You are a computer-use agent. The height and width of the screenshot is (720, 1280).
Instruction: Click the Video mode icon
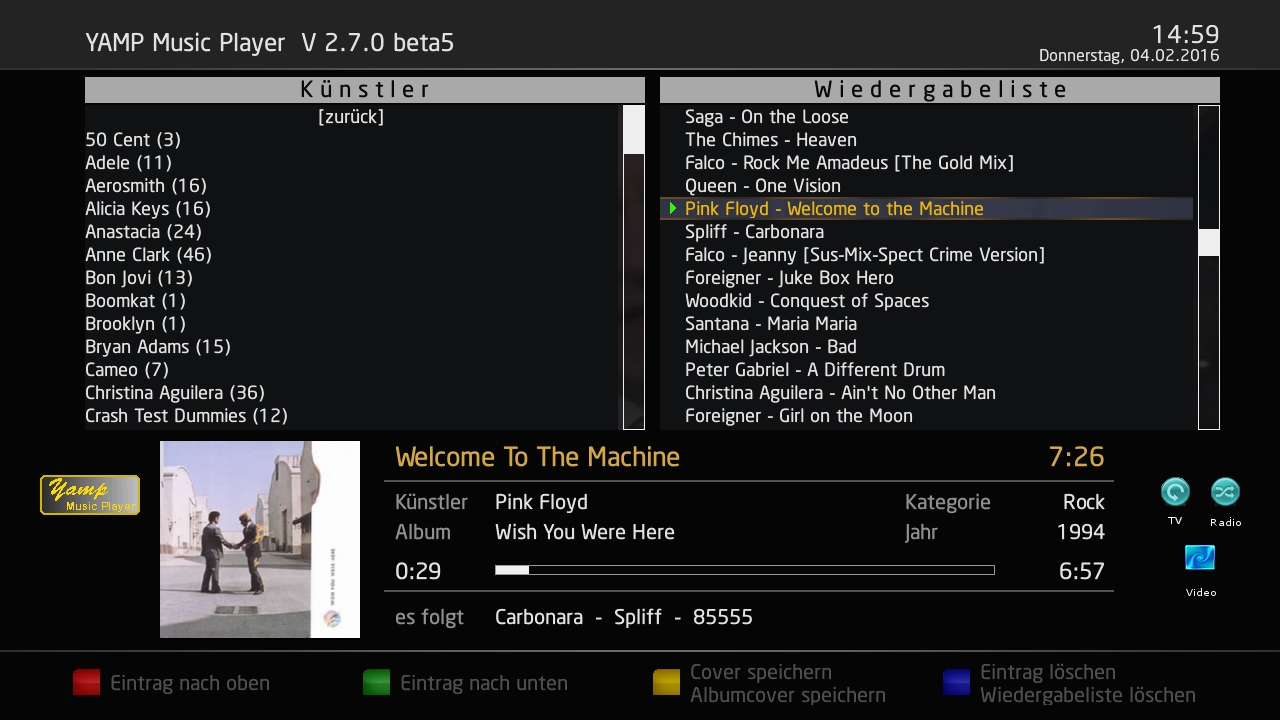pos(1200,558)
